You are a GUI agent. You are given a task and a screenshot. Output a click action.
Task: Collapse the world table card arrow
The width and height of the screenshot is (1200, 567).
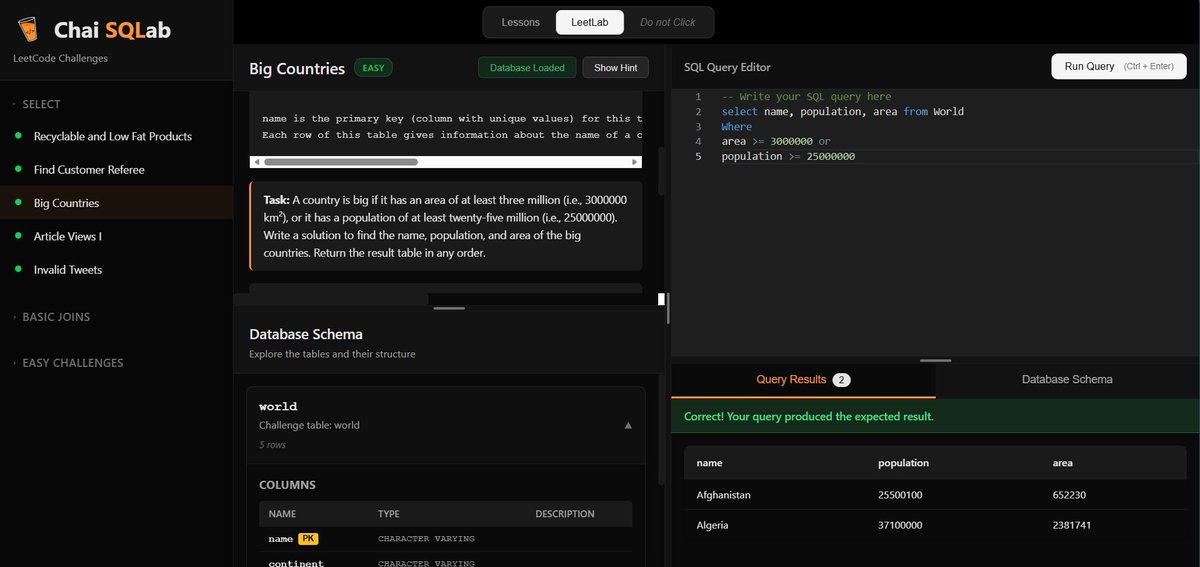point(628,425)
